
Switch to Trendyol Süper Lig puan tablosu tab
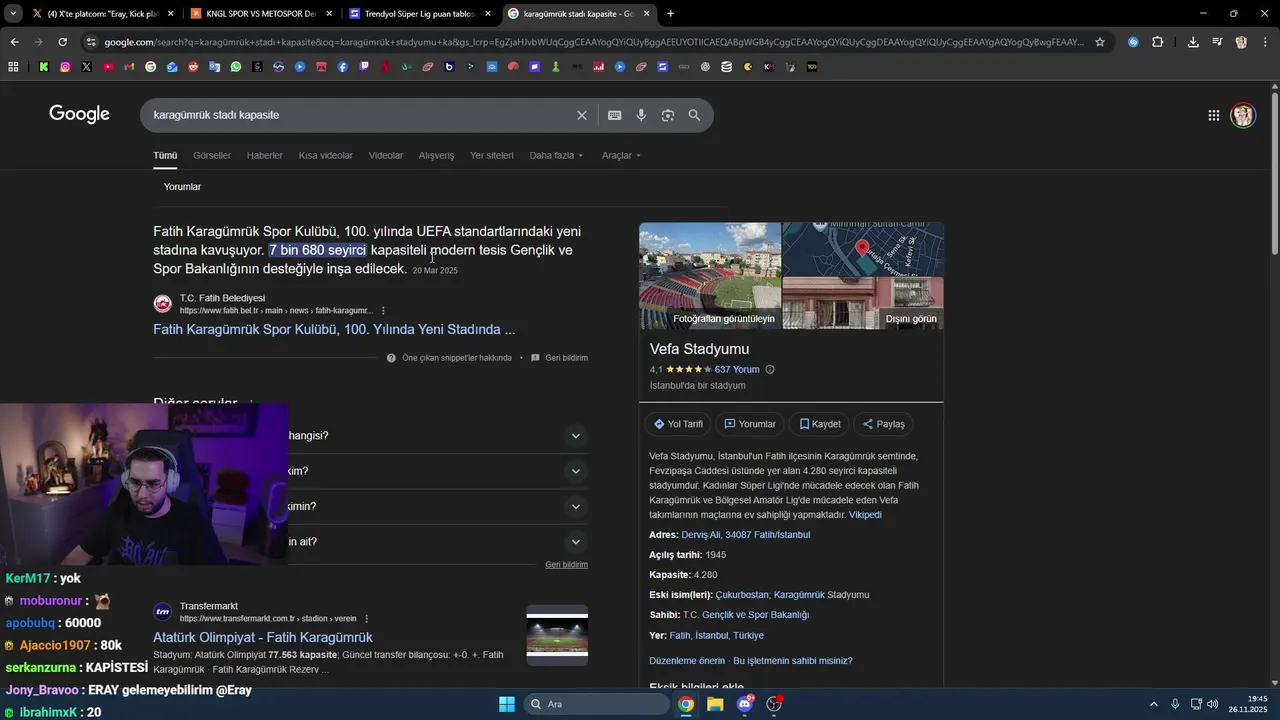pyautogui.click(x=419, y=14)
